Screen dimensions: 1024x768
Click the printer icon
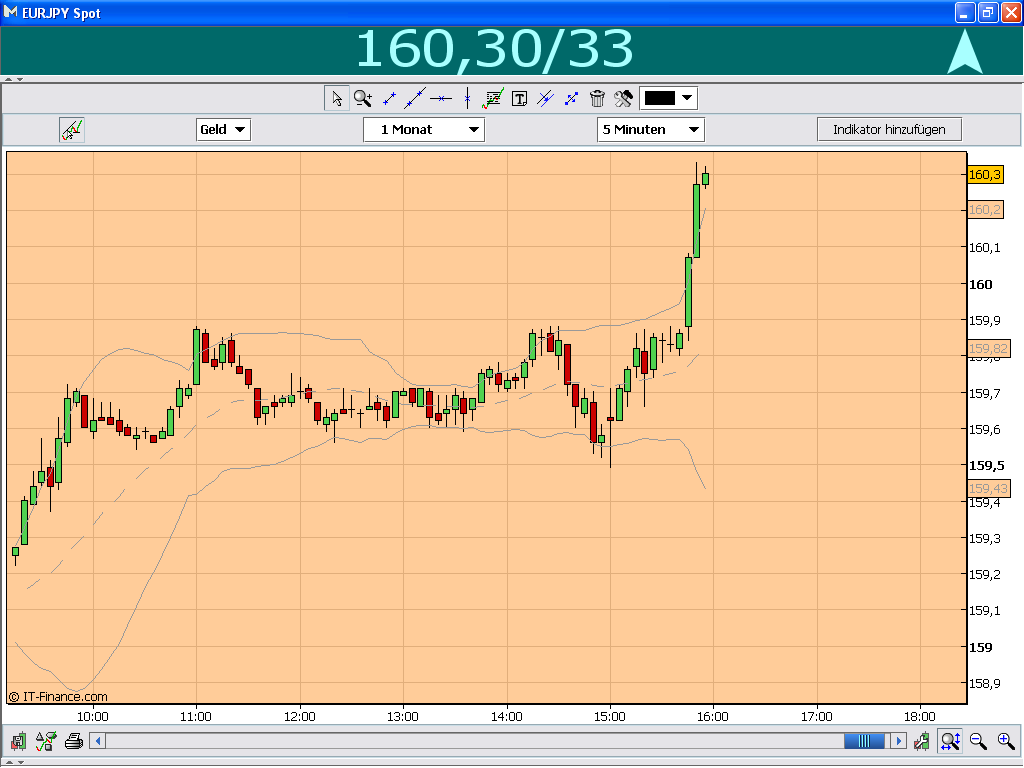tap(73, 741)
